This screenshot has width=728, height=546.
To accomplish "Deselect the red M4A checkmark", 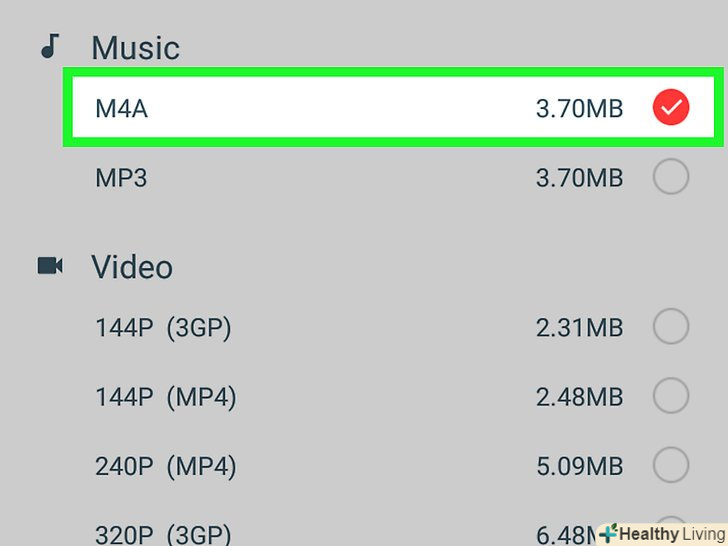I will point(670,107).
